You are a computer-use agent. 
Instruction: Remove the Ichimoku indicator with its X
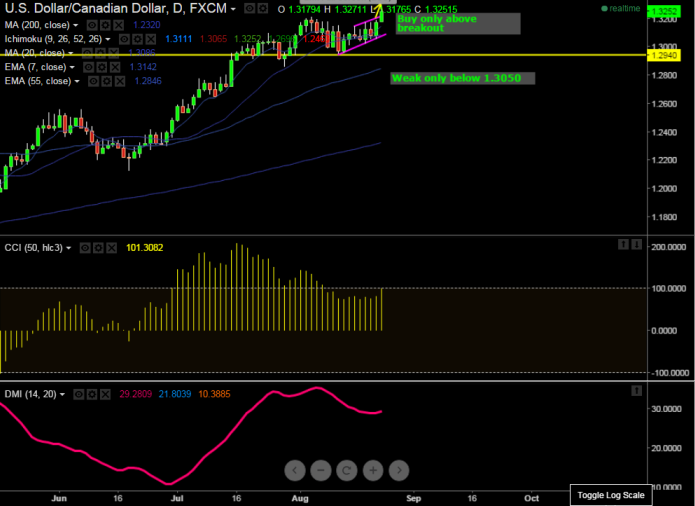coord(151,39)
